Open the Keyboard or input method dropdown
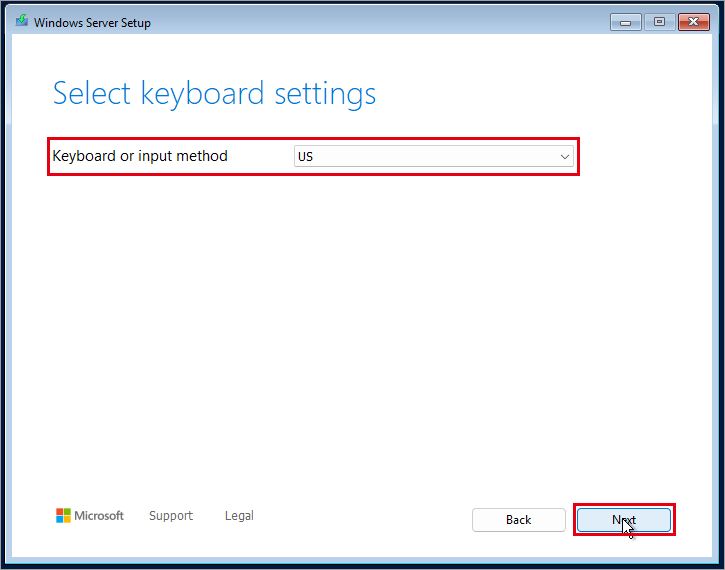The width and height of the screenshot is (725, 570). (434, 156)
